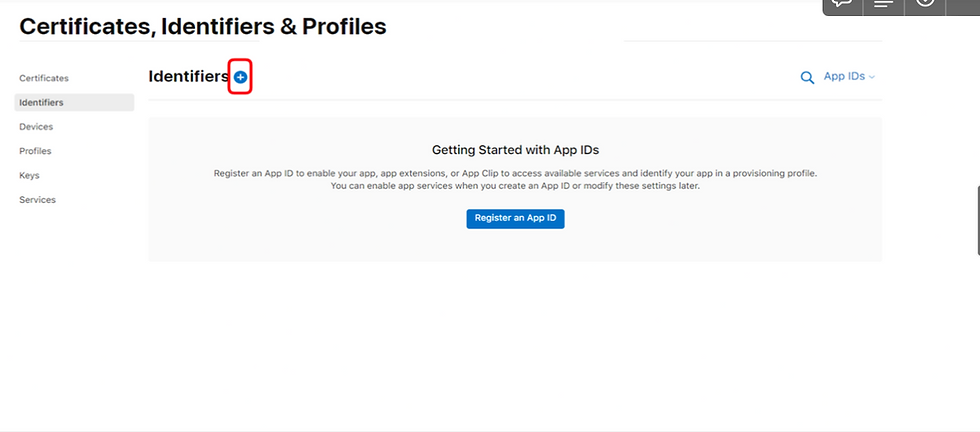Screen dimensions: 980x432
Task: Select Services in the sidebar
Action: (37, 200)
